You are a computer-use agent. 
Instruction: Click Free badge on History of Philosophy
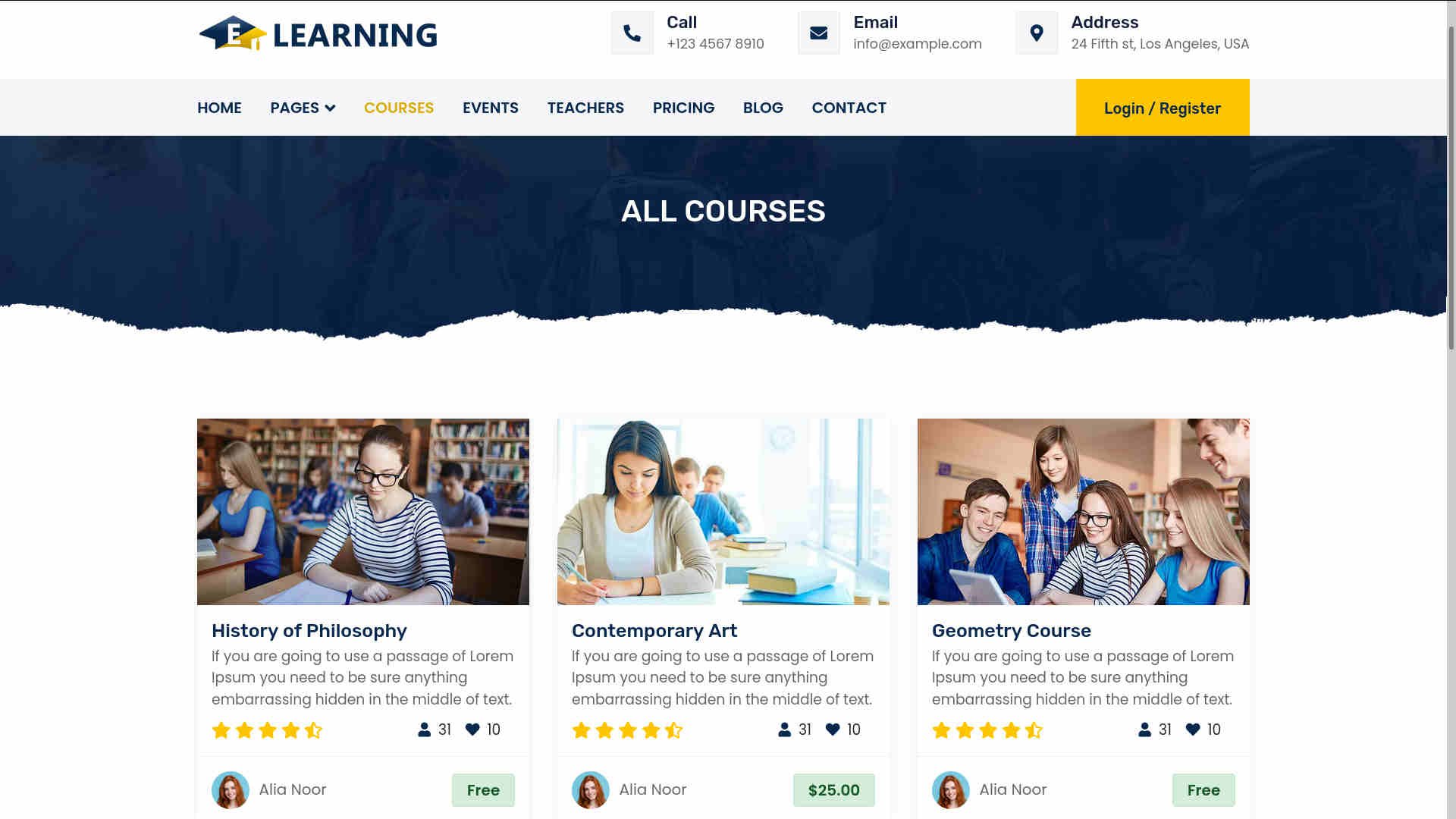tap(483, 790)
